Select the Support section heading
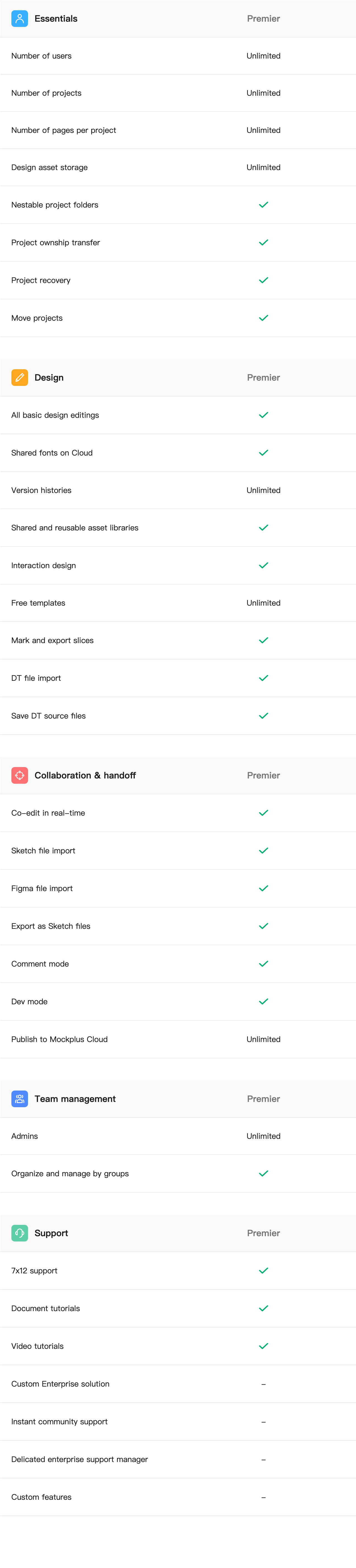The width and height of the screenshot is (356, 1568). tap(51, 1233)
